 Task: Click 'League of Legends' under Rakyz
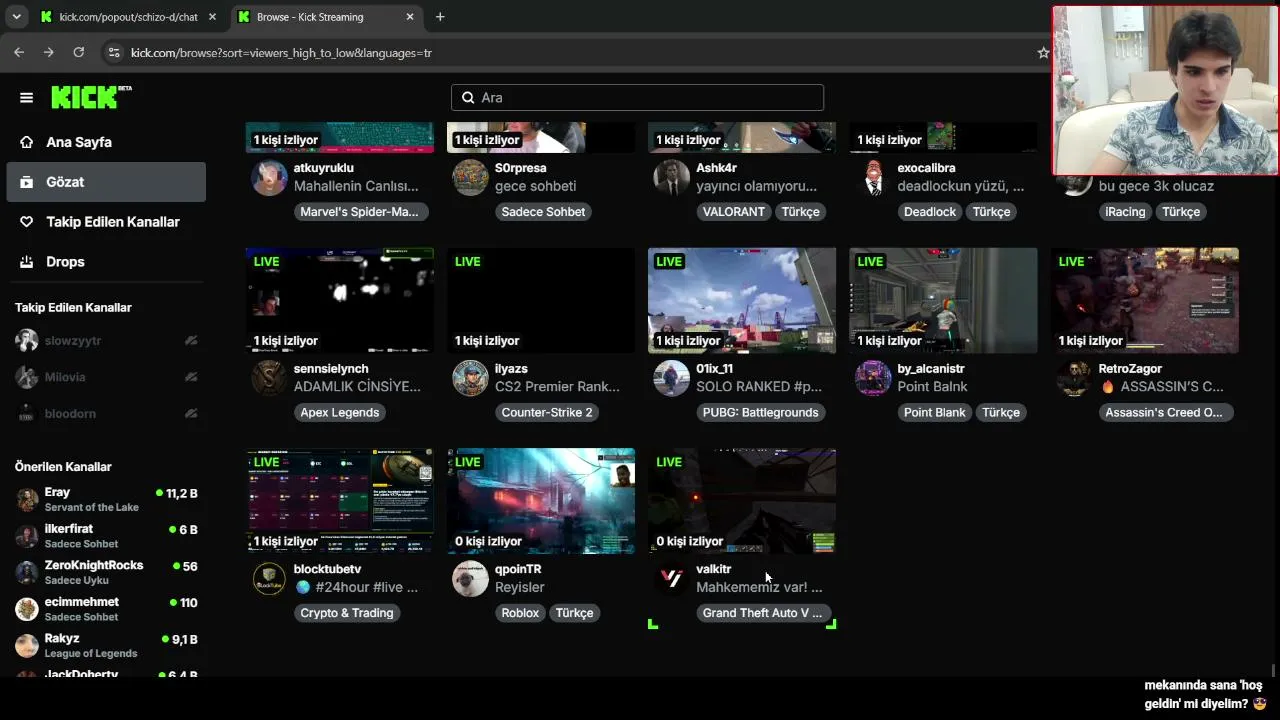click(x=91, y=653)
